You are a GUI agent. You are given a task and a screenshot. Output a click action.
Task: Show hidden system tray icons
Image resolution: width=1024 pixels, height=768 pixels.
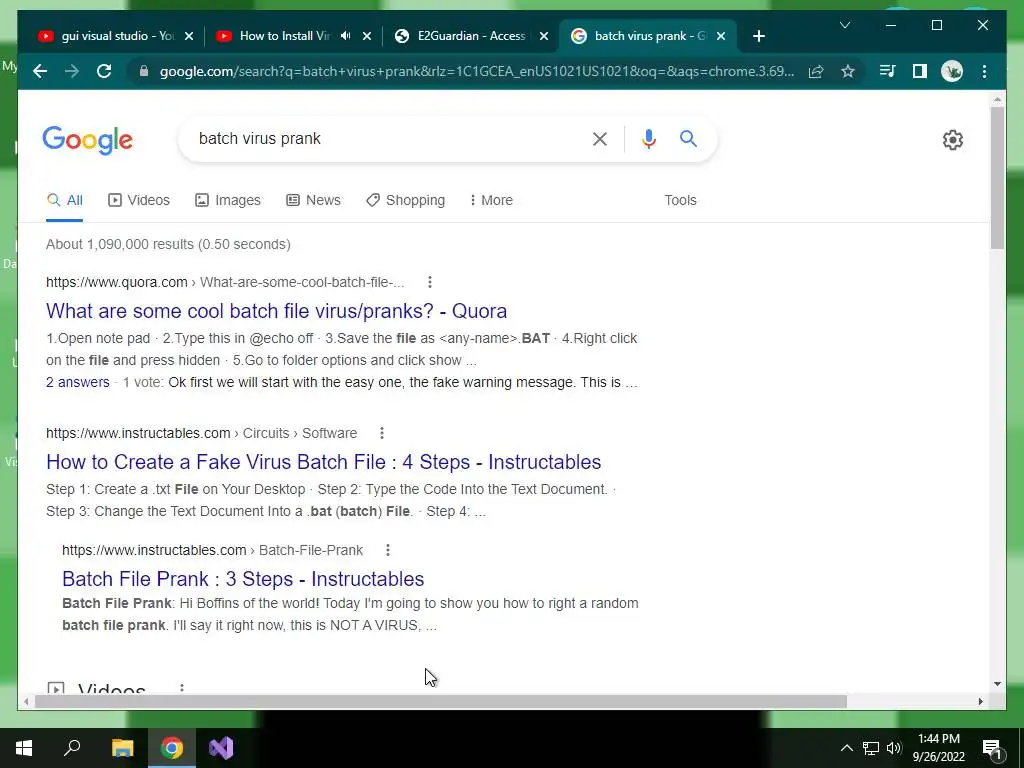[x=846, y=748]
